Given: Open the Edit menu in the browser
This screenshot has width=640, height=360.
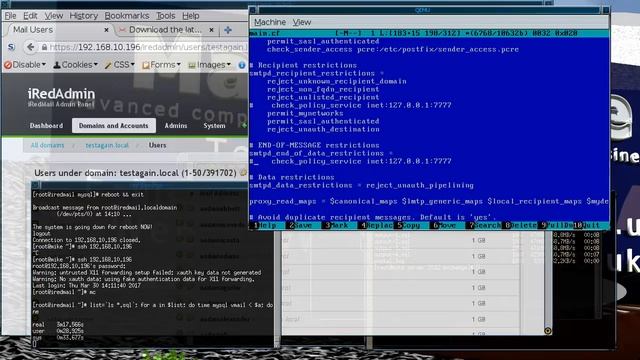Looking at the screenshot, I should point(30,16).
